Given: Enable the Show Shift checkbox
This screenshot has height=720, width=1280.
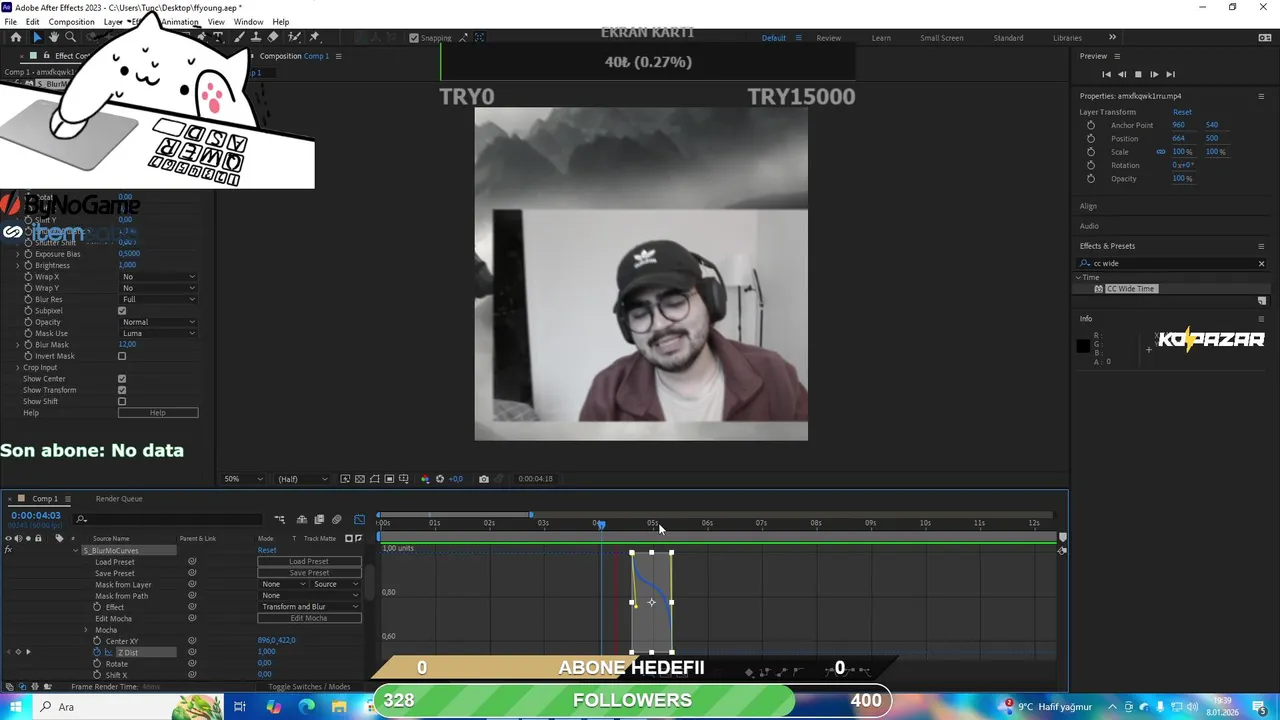Looking at the screenshot, I should (122, 401).
